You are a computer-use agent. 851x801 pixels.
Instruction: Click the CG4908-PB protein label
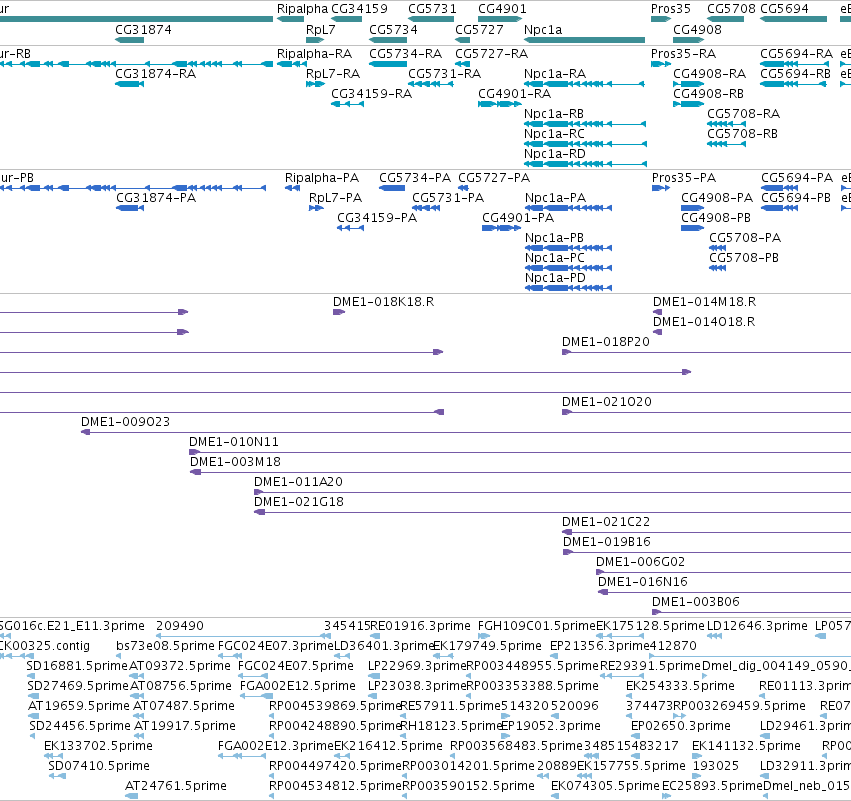coord(716,217)
